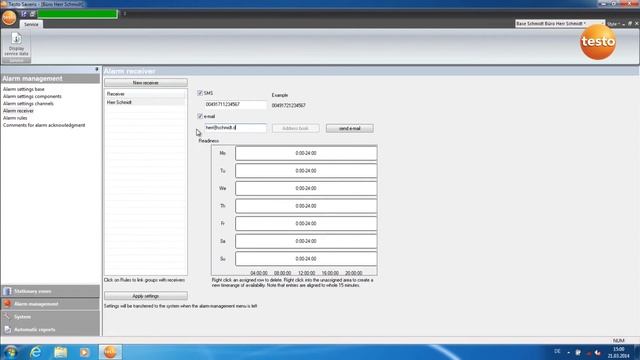Click the Stationary zones section icon
The height and width of the screenshot is (360, 640).
click(x=7, y=291)
